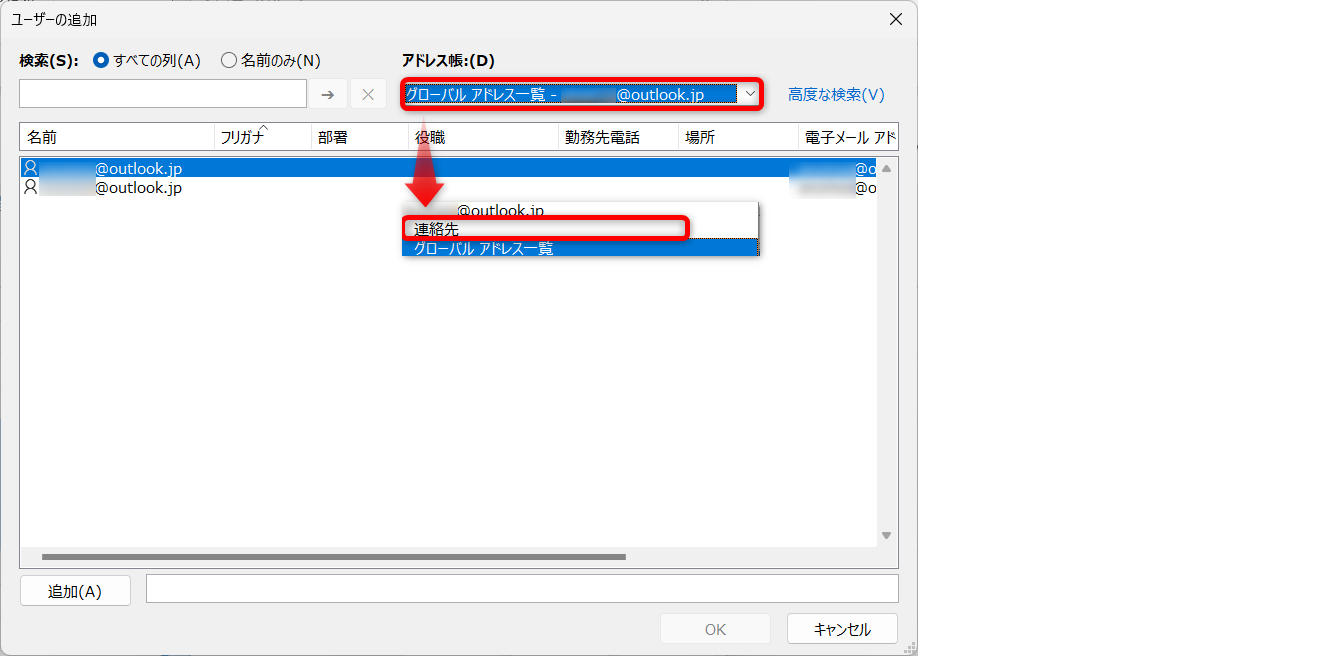Select the すべての列 radio button
Screen dimensions: 1344x656
coord(100,60)
